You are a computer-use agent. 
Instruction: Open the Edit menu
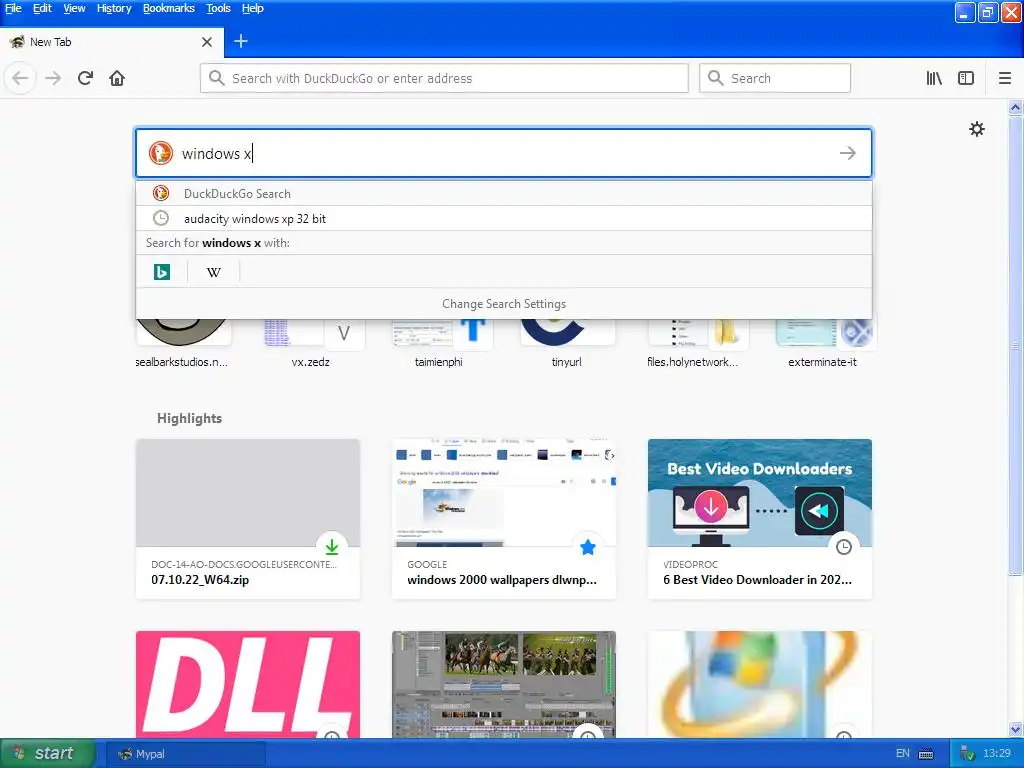[x=42, y=8]
